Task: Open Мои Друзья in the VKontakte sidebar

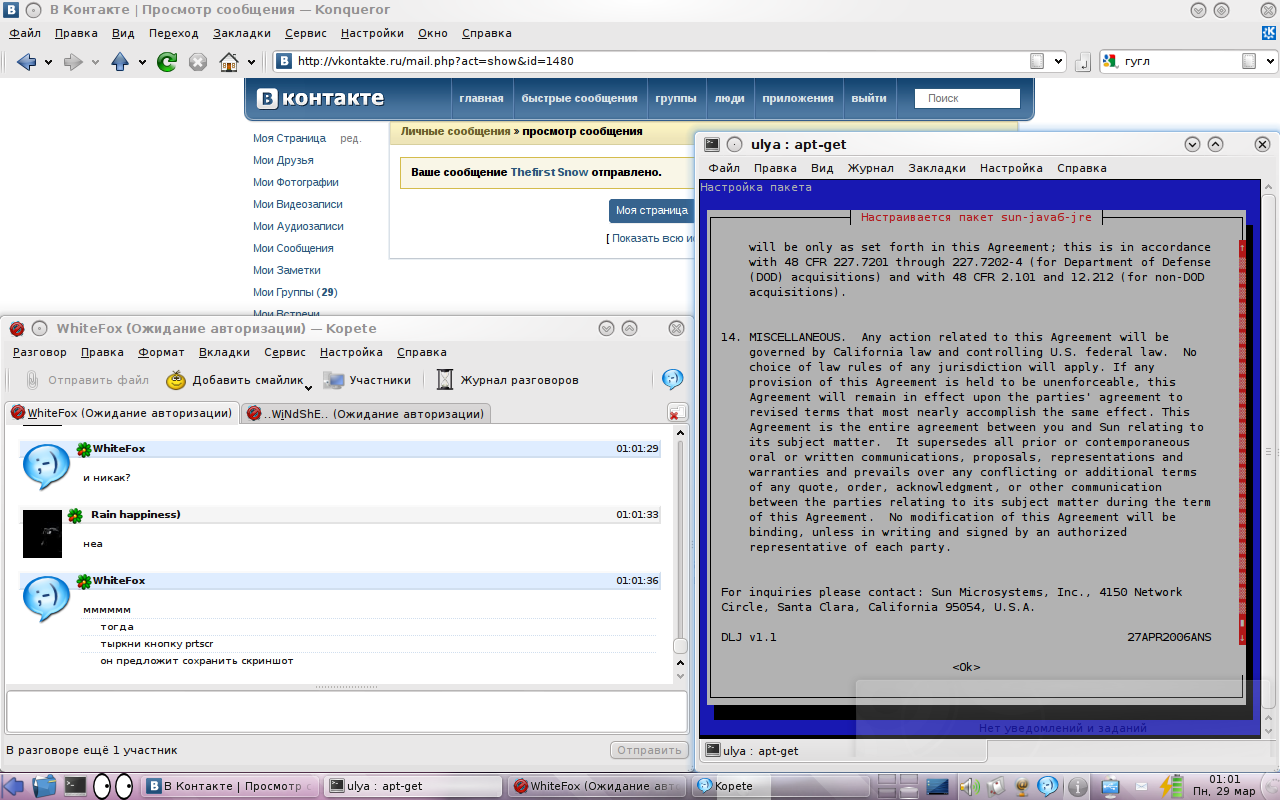Action: click(x=283, y=160)
